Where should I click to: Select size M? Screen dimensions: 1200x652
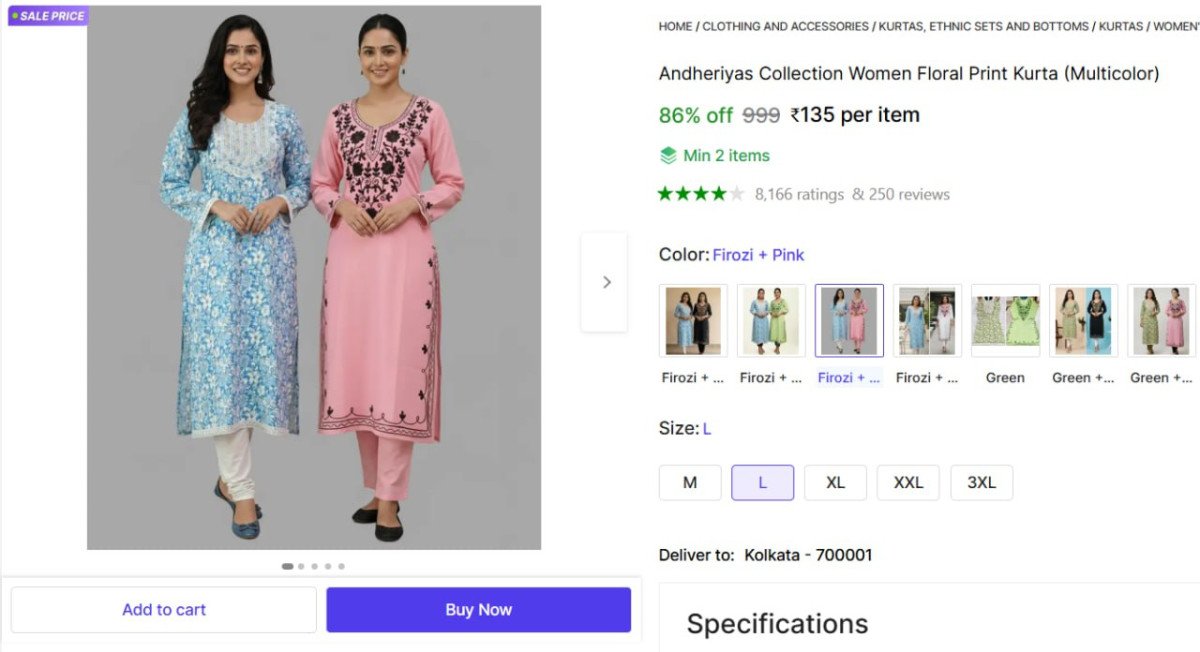coord(690,482)
